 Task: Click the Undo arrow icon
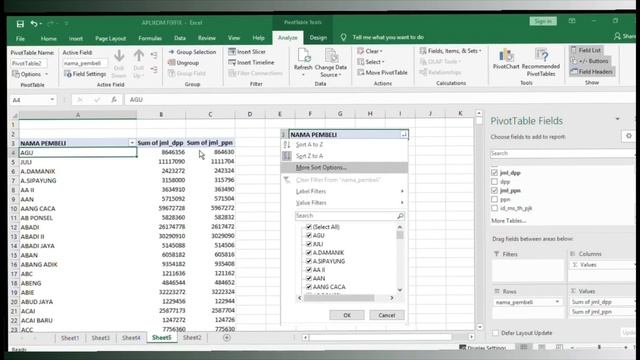[x=34, y=24]
